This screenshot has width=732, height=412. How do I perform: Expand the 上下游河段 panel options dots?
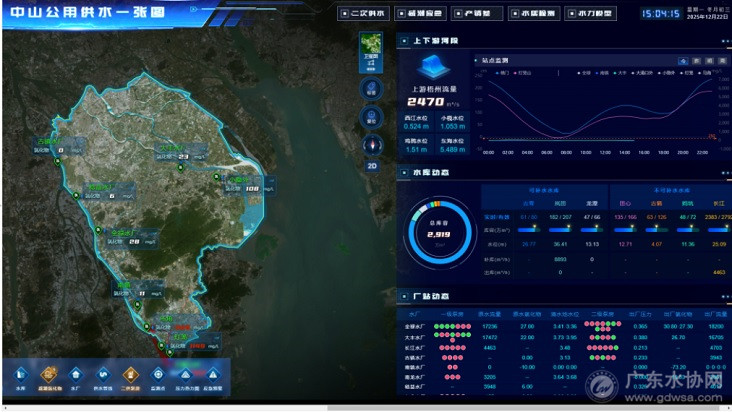[x=724, y=41]
